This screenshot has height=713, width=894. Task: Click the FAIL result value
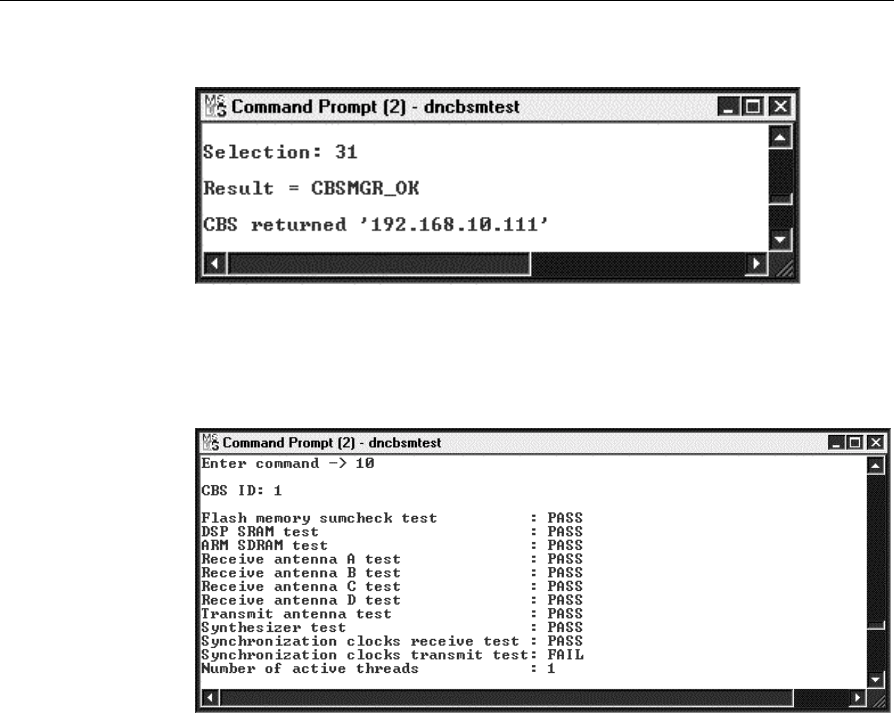[x=566, y=655]
